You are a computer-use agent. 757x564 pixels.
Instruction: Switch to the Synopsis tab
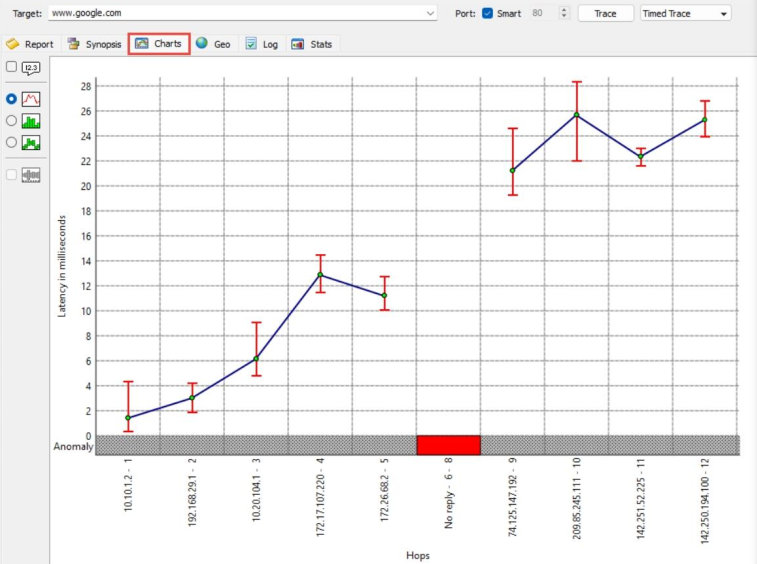[x=95, y=44]
